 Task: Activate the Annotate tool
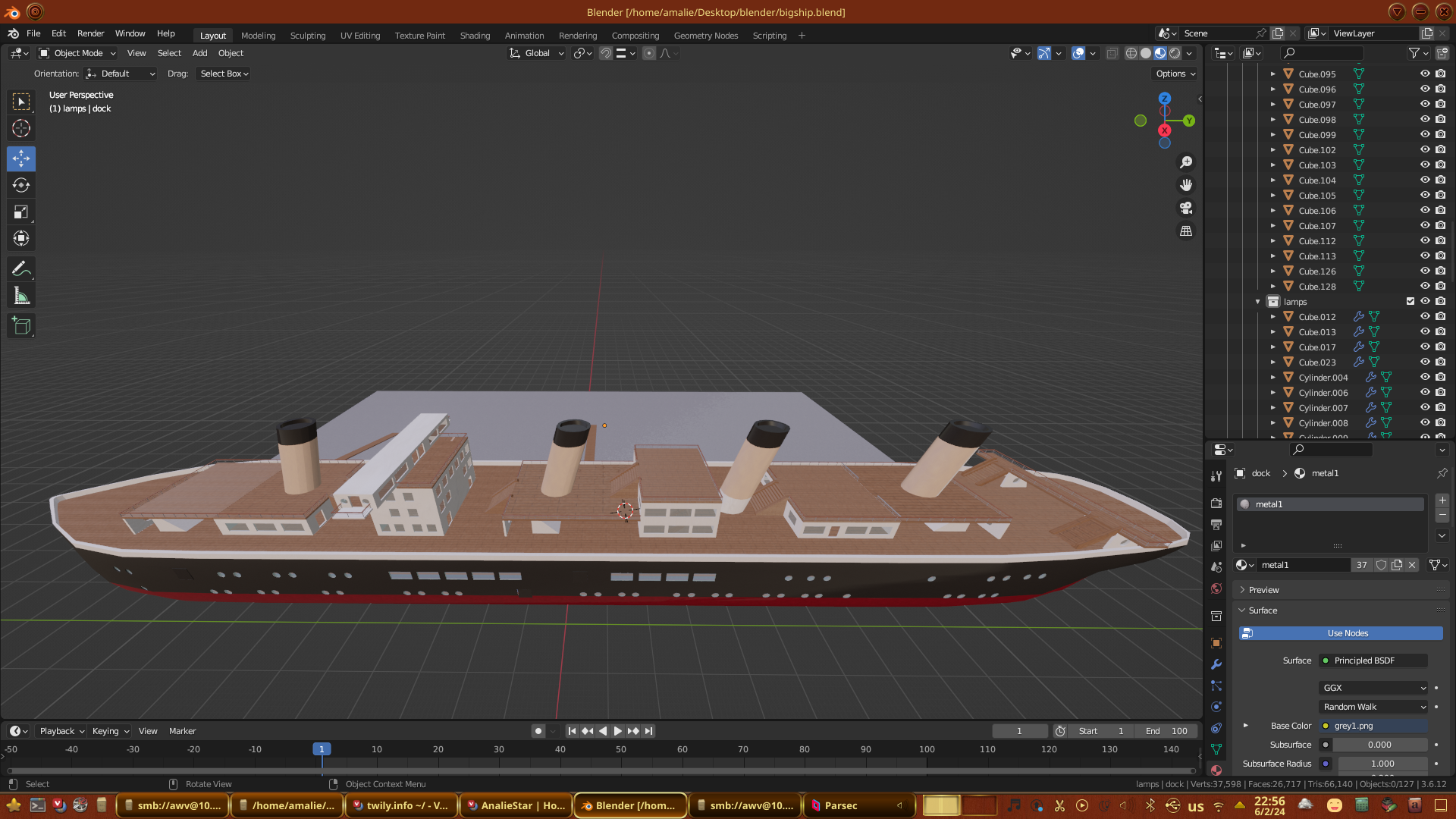[x=21, y=269]
